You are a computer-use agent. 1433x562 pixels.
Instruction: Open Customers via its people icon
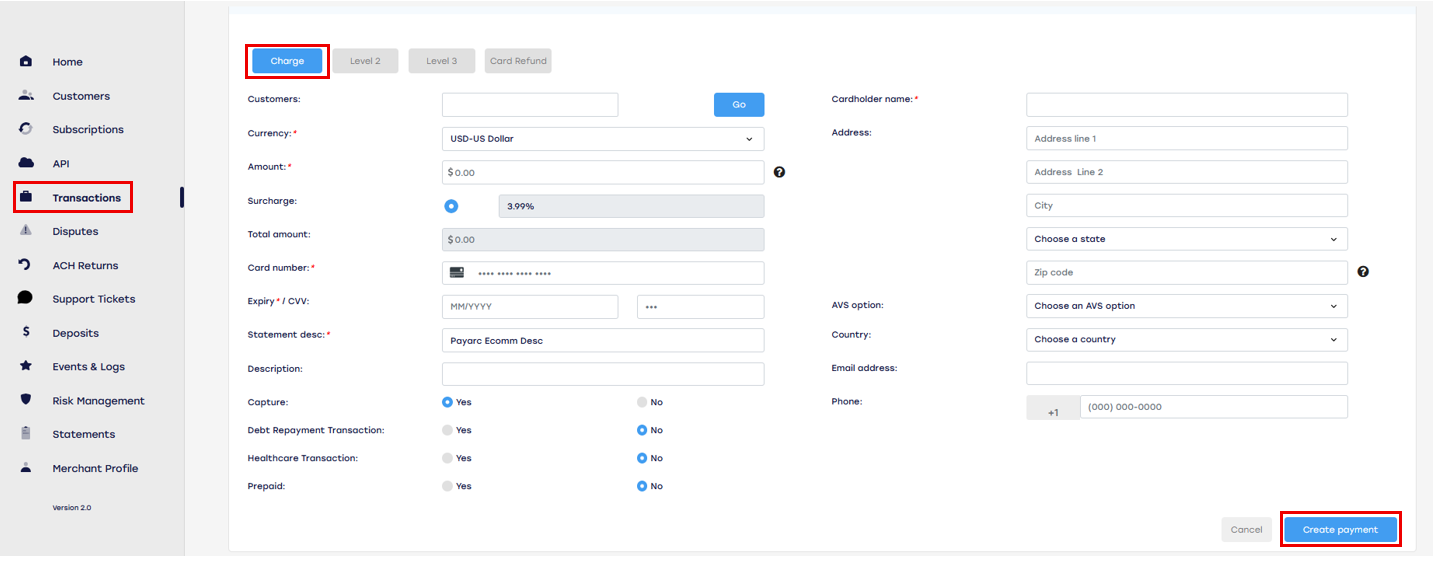coord(26,96)
